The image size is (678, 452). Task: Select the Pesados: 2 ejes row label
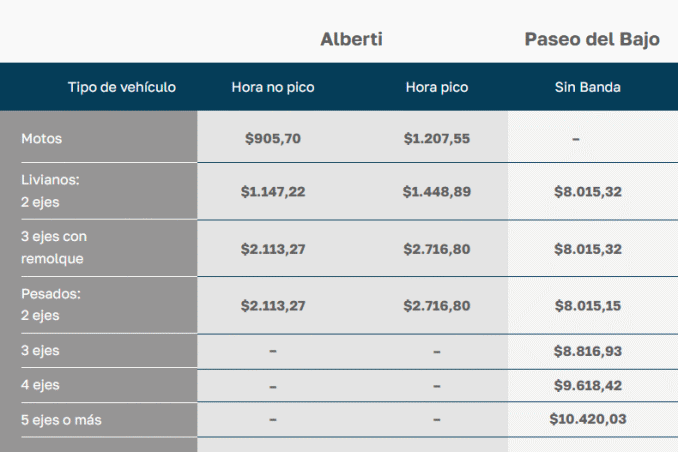[50, 305]
